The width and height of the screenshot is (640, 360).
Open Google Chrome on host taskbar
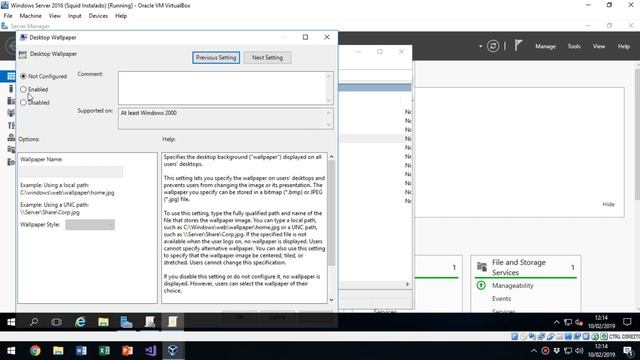coord(35,351)
